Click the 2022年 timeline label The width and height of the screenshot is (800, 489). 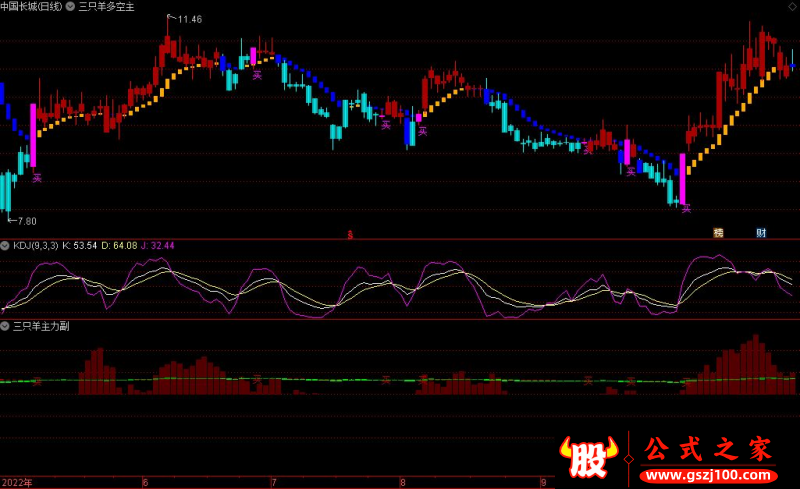pos(17,482)
